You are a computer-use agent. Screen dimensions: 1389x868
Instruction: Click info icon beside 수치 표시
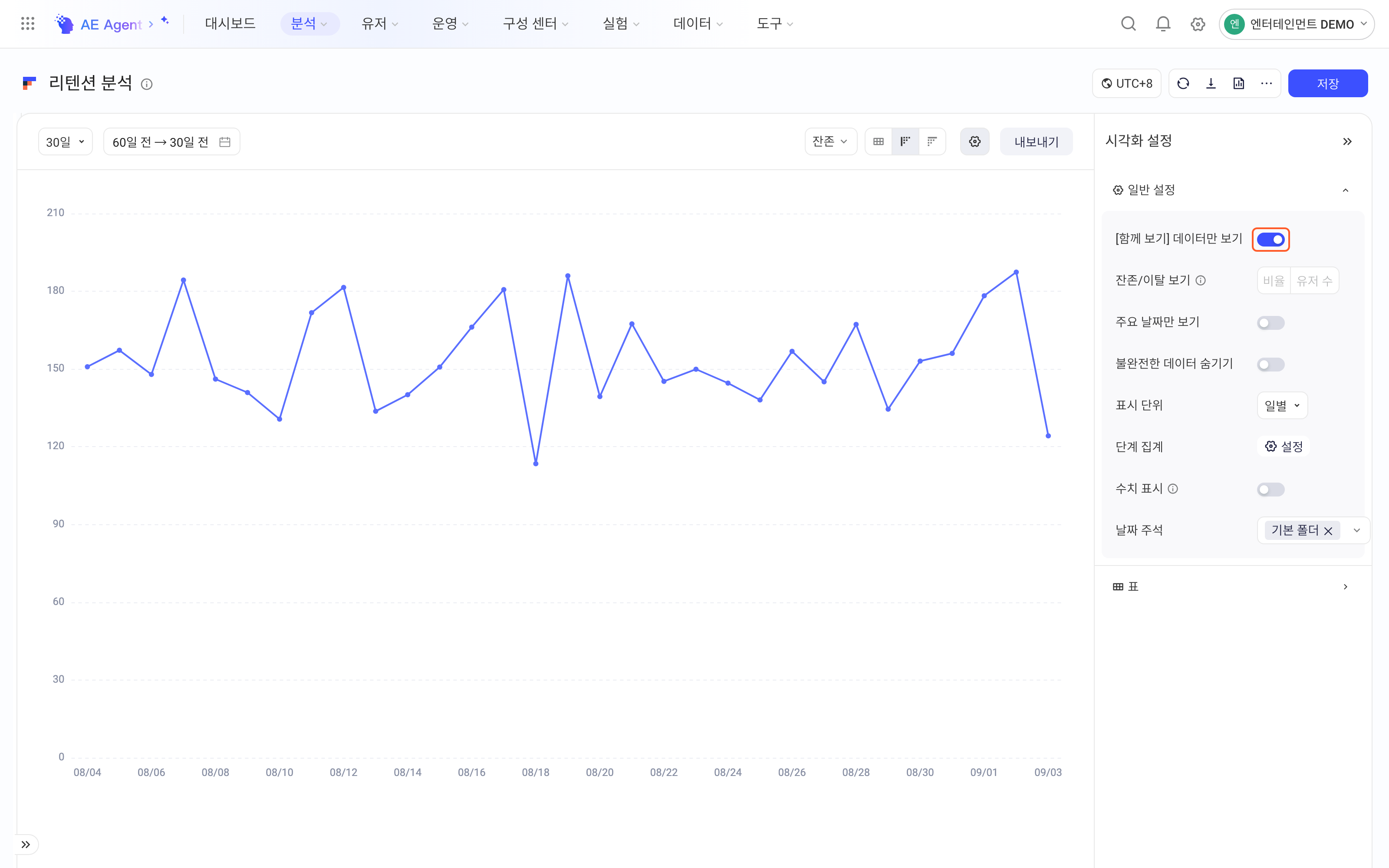(1173, 489)
